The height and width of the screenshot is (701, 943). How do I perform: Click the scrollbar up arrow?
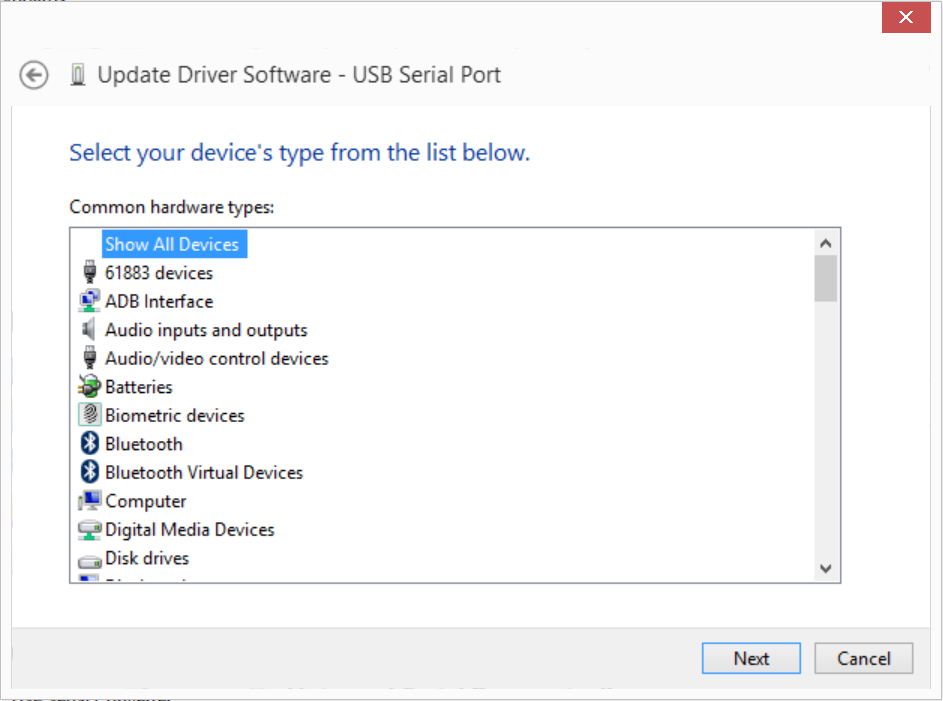(x=826, y=243)
